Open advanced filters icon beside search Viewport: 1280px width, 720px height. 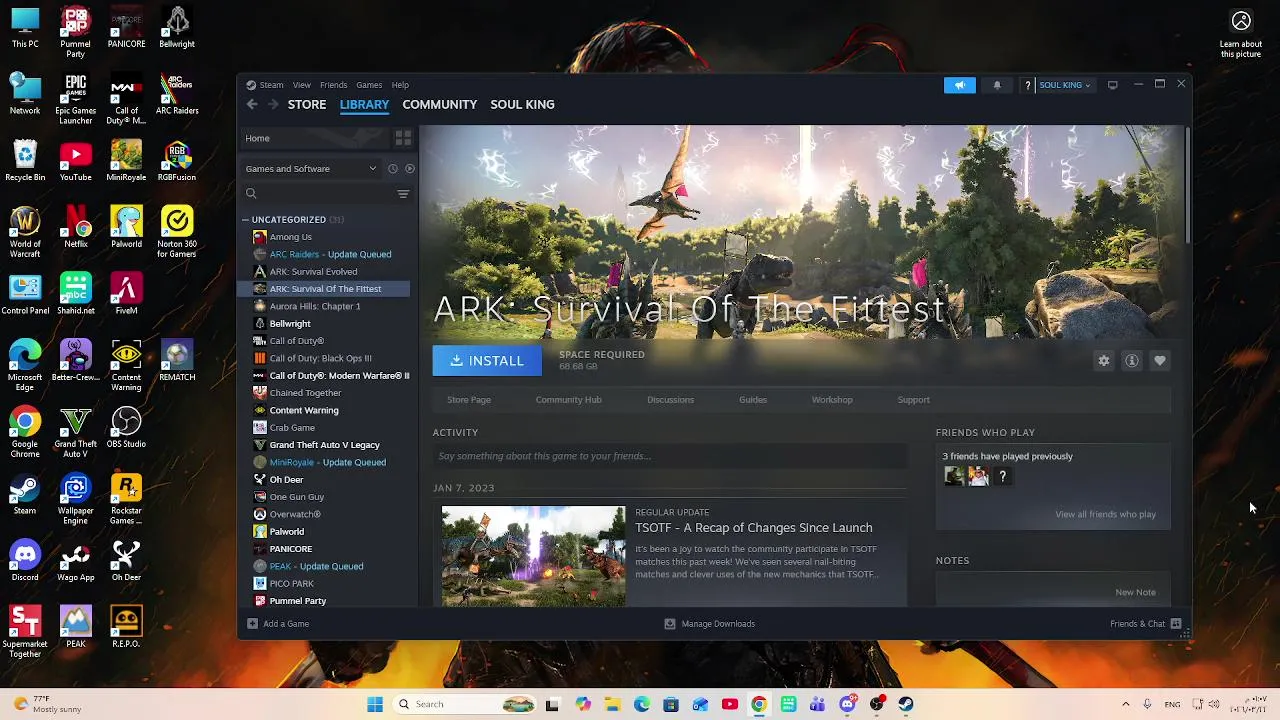pos(403,194)
